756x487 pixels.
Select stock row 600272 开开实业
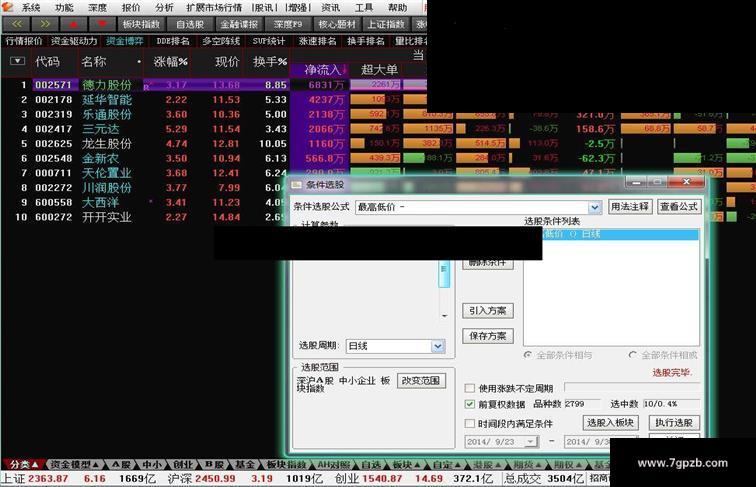[x=145, y=217]
